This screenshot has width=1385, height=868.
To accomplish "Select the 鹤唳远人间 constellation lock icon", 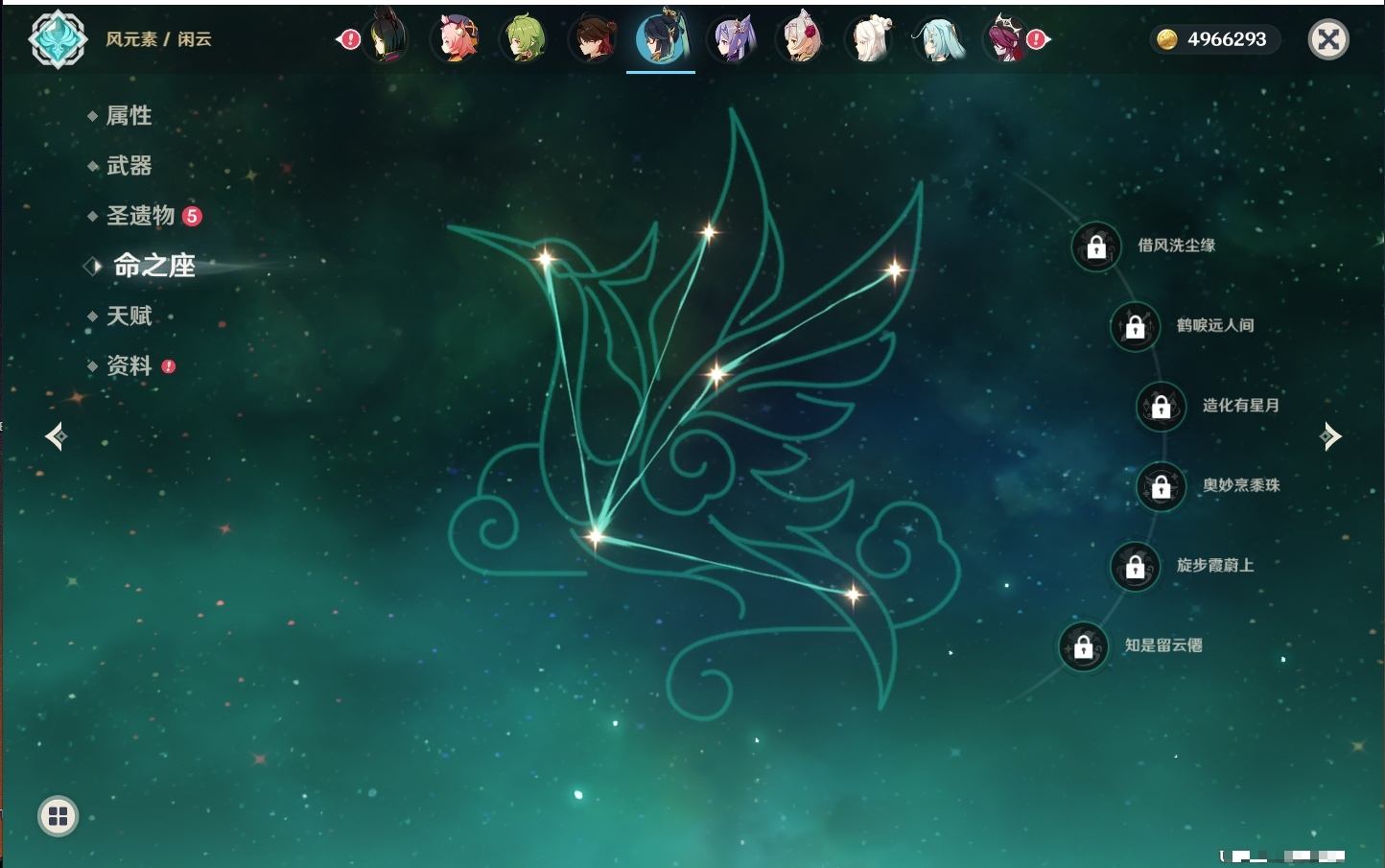I will pyautogui.click(x=1135, y=327).
